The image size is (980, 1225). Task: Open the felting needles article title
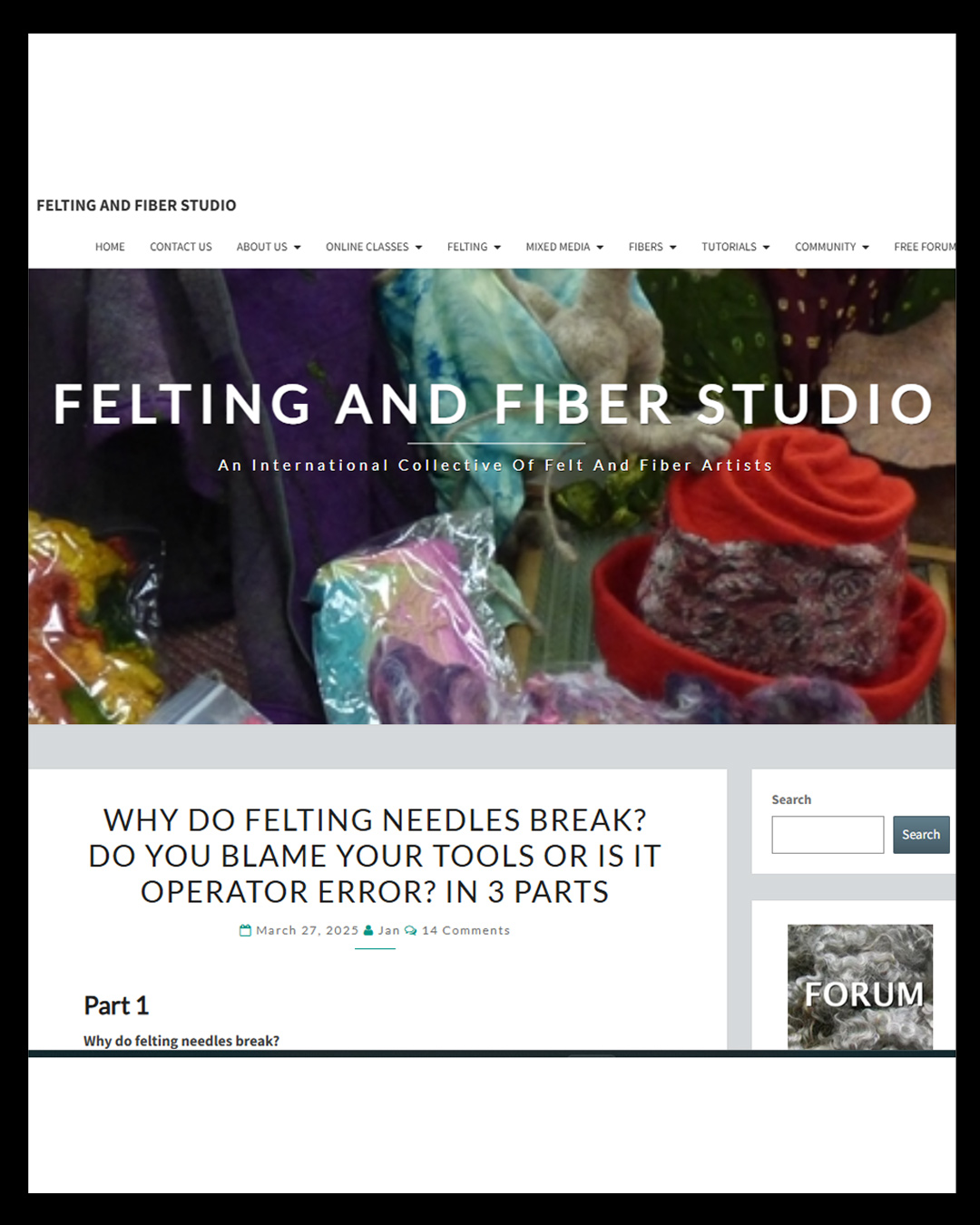(375, 856)
